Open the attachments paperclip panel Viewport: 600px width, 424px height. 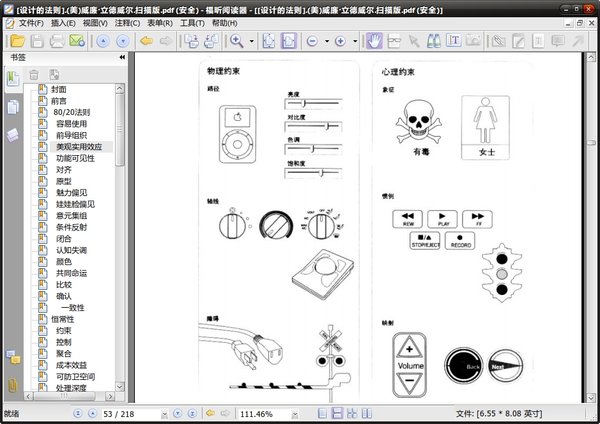(x=13, y=385)
